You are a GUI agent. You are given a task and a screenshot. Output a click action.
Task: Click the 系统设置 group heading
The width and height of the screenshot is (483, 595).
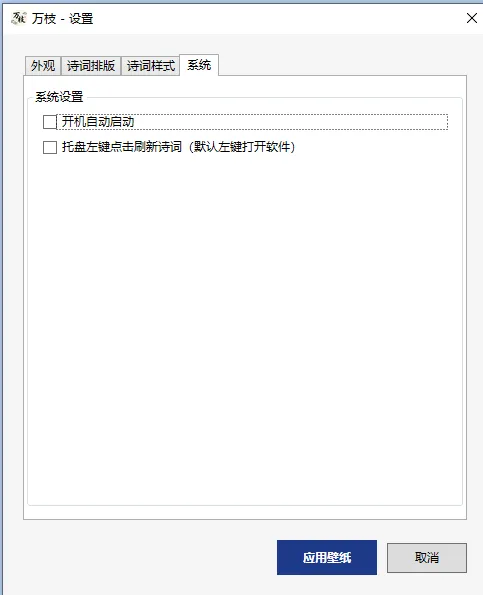point(59,97)
